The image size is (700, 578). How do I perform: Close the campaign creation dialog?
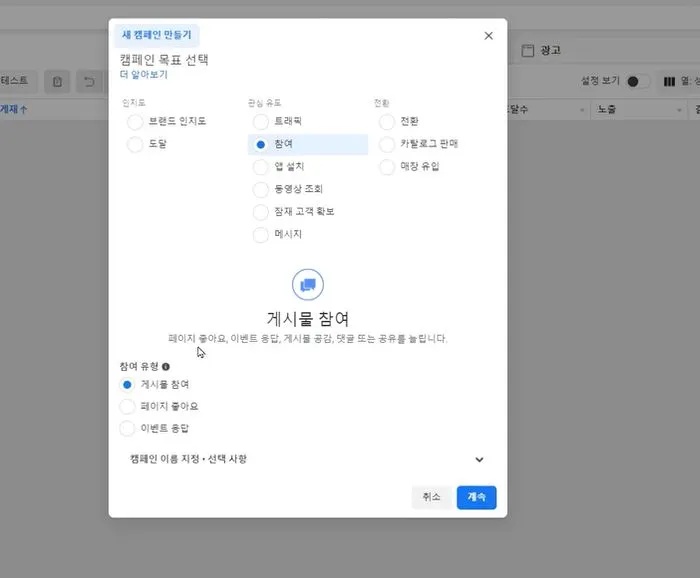pyautogui.click(x=488, y=36)
